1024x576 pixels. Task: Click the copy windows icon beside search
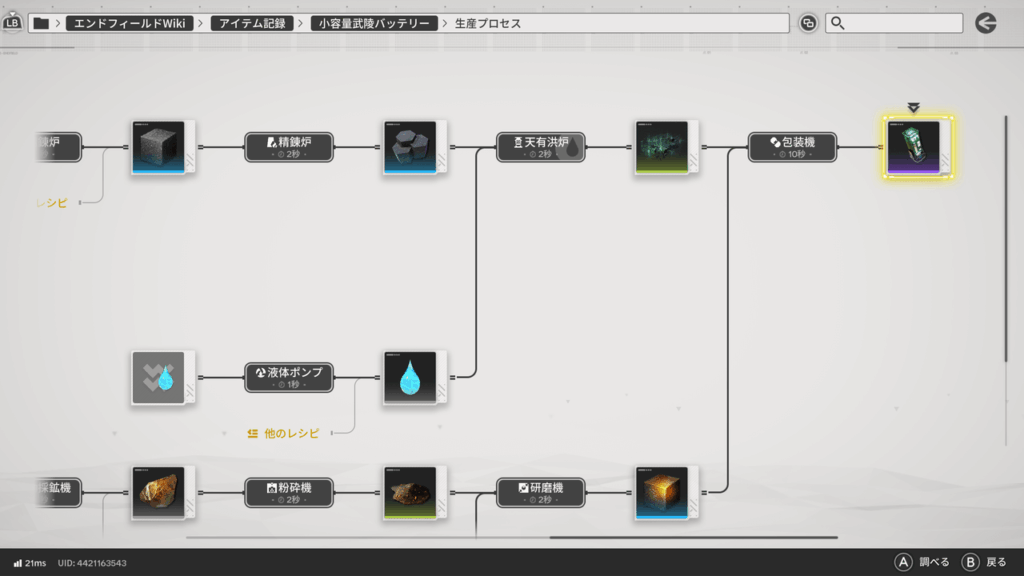click(808, 23)
